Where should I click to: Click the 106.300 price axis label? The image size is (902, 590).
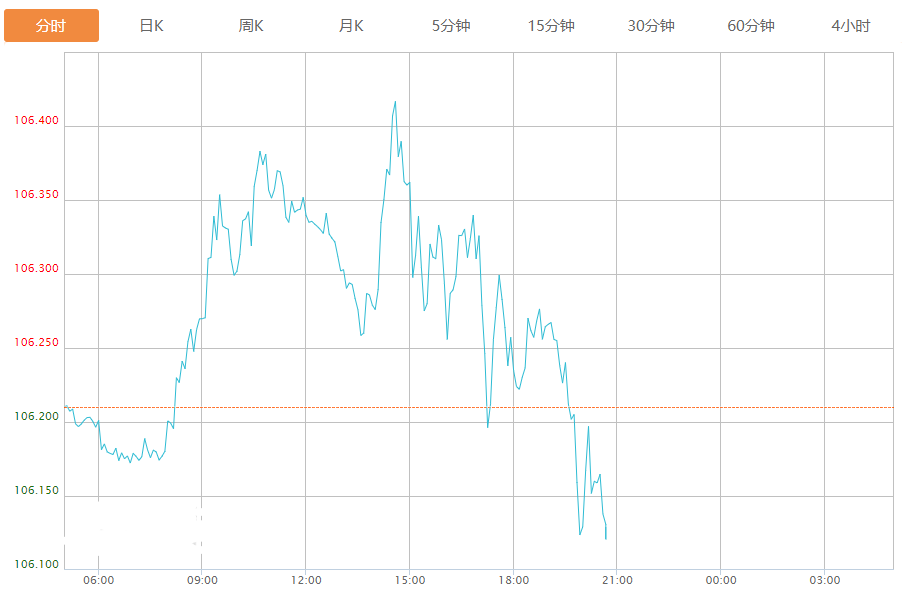pyautogui.click(x=36, y=269)
